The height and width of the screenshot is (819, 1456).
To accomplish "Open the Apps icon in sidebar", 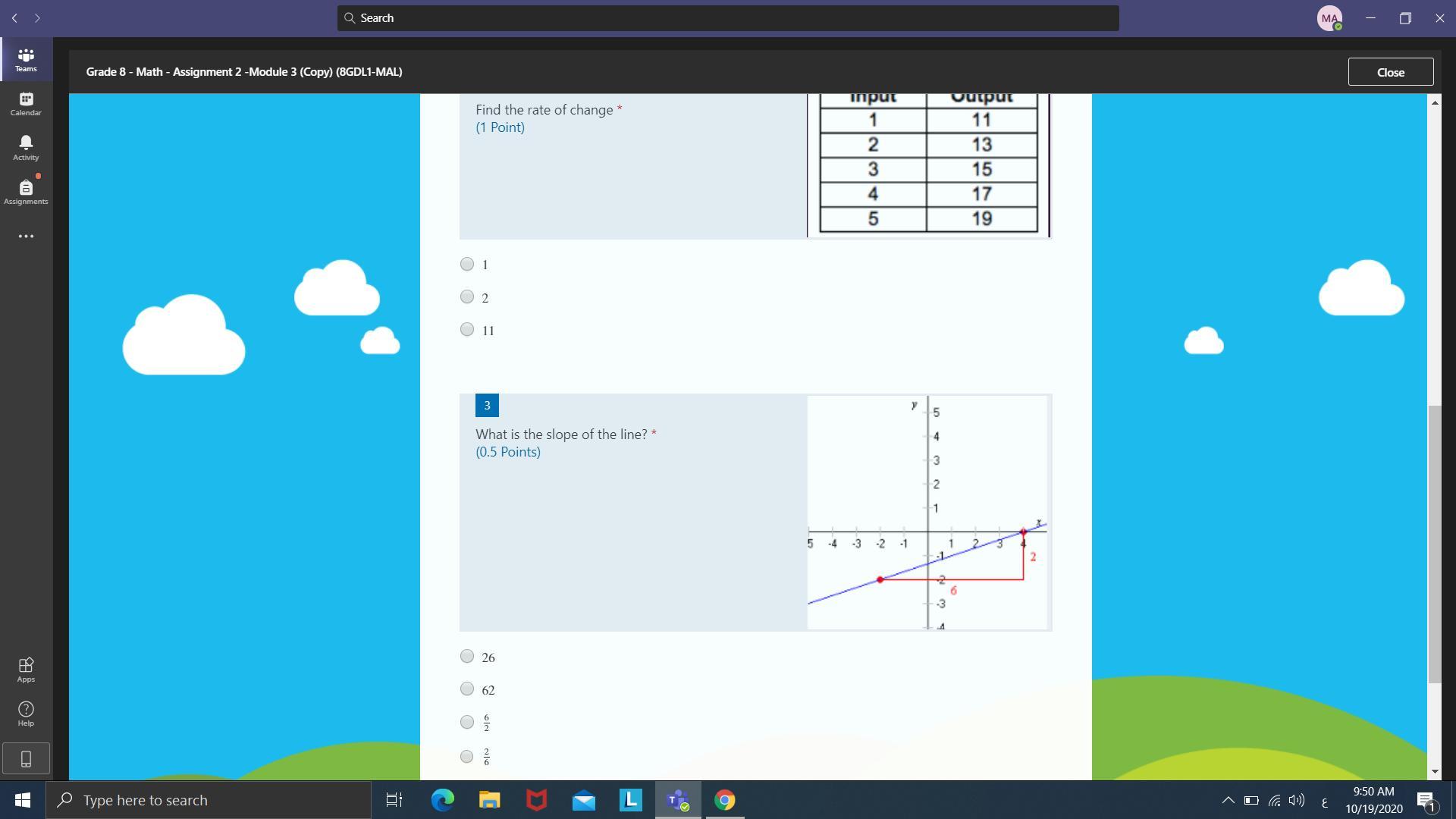I will (x=26, y=670).
